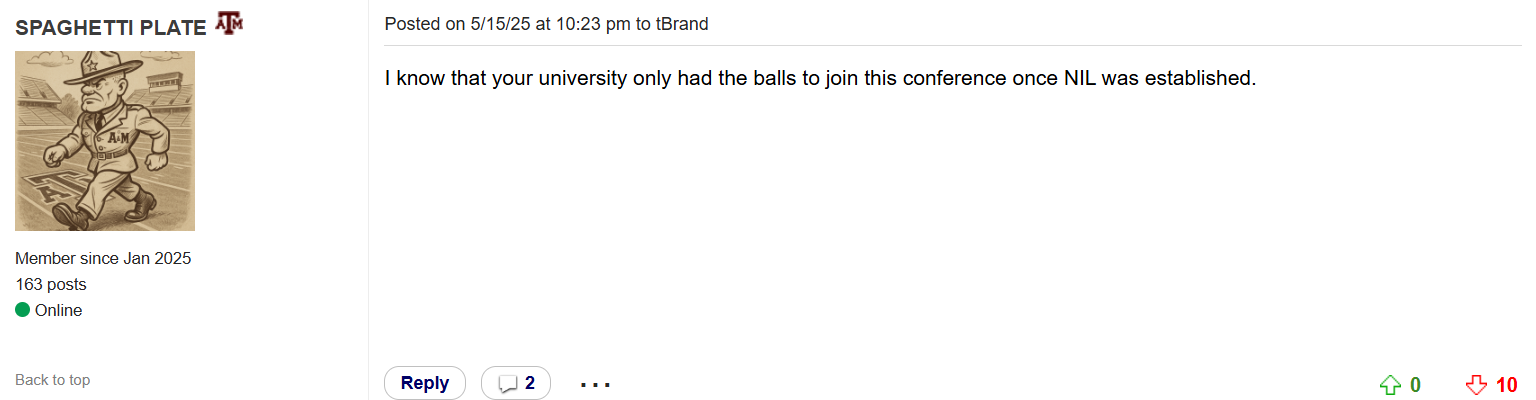Click the Texas A&M logo beside the username
Viewport: 1536px width, 400px height.
[229, 24]
